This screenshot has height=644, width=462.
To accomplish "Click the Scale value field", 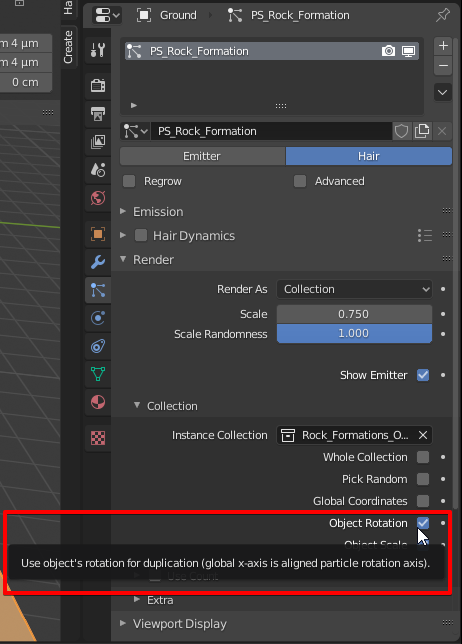I will point(354,314).
